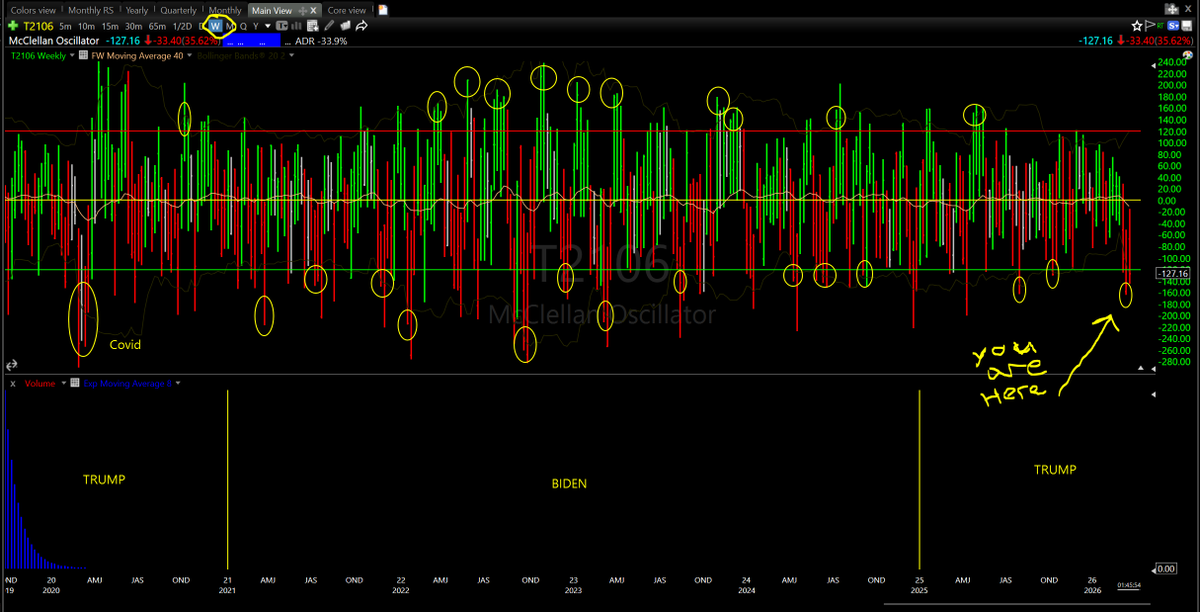Select the 10m timeframe
This screenshot has height=612, width=1200.
(x=87, y=26)
